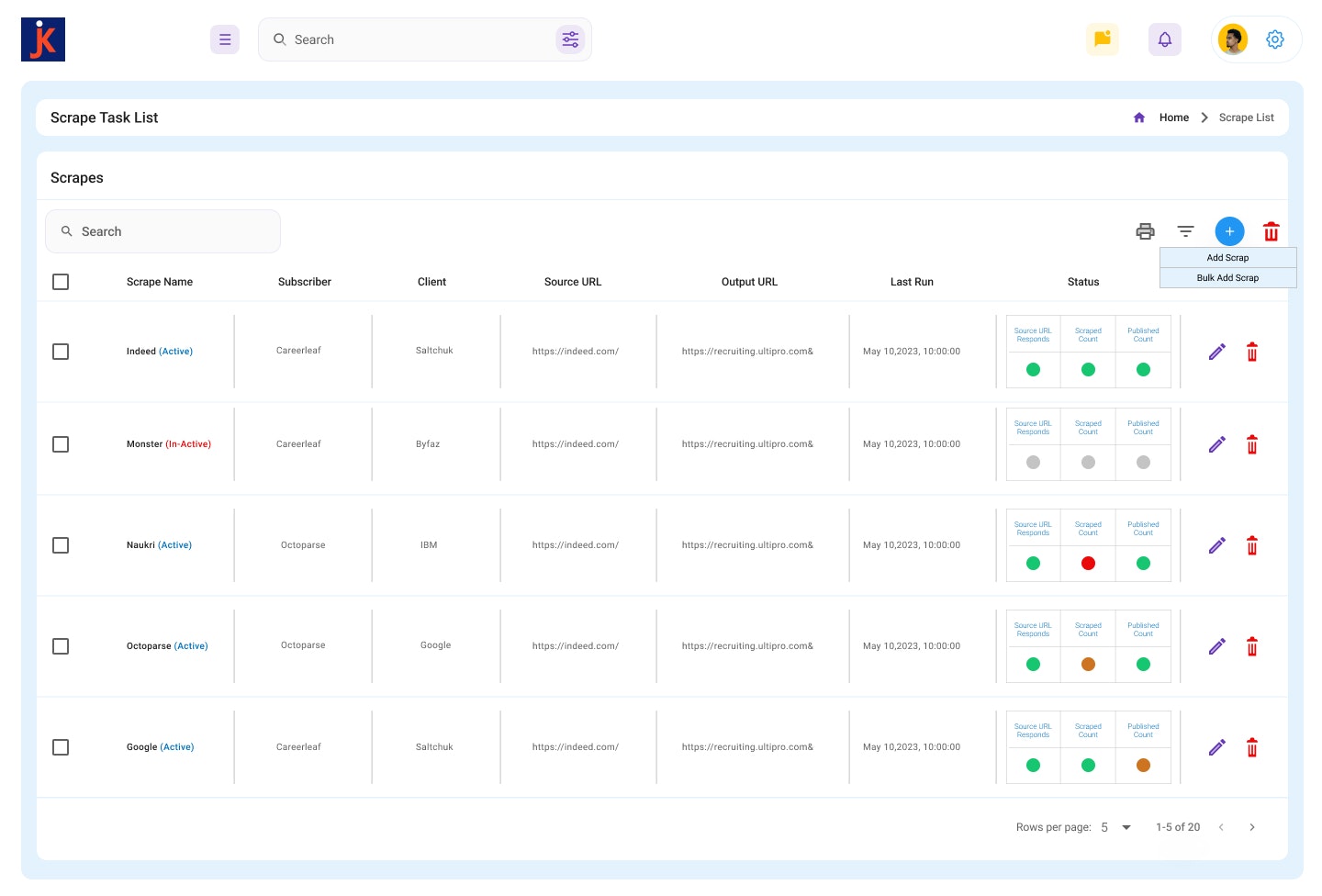This screenshot has width=1322, height=896.
Task: Edit the Octoparse scrape
Action: [1217, 646]
